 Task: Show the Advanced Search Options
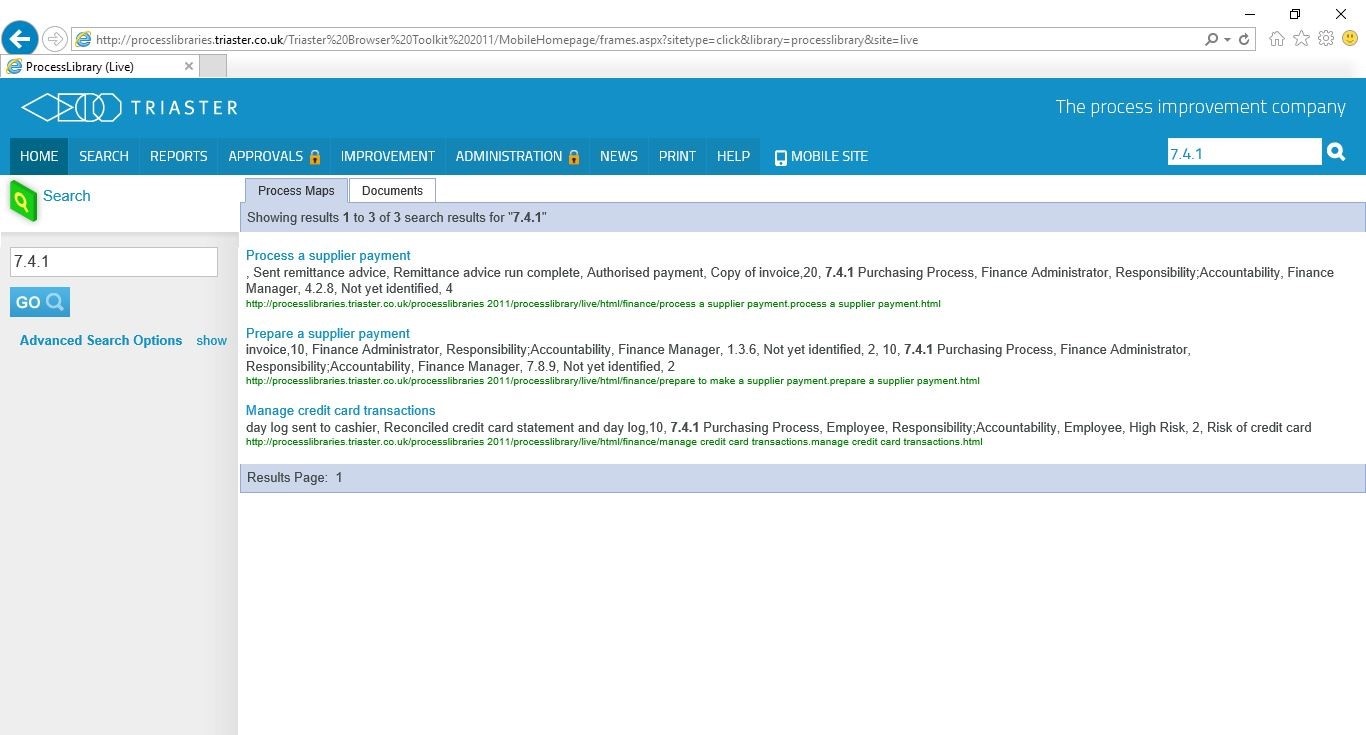pyautogui.click(x=211, y=341)
